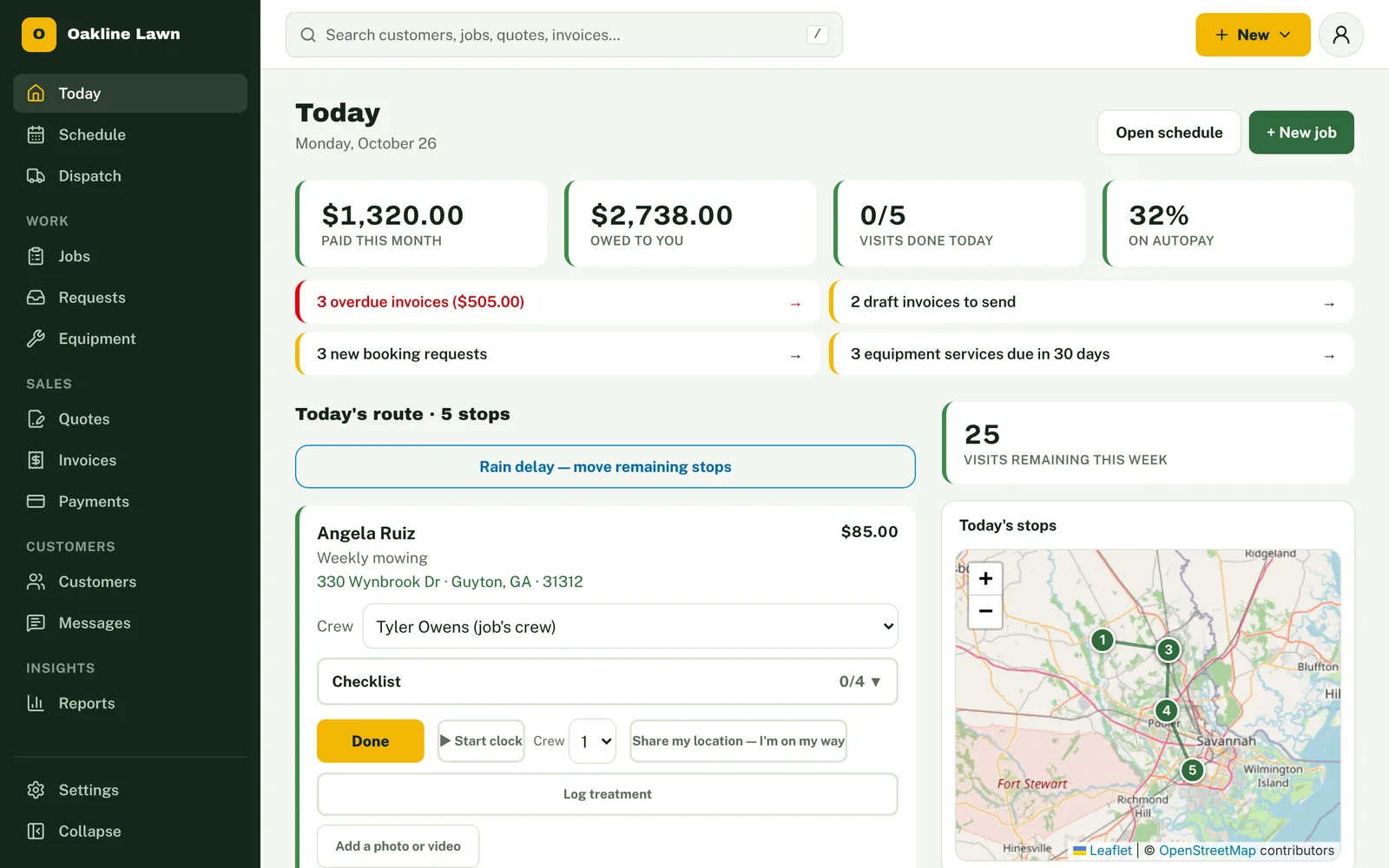Create a new job

(1301, 133)
